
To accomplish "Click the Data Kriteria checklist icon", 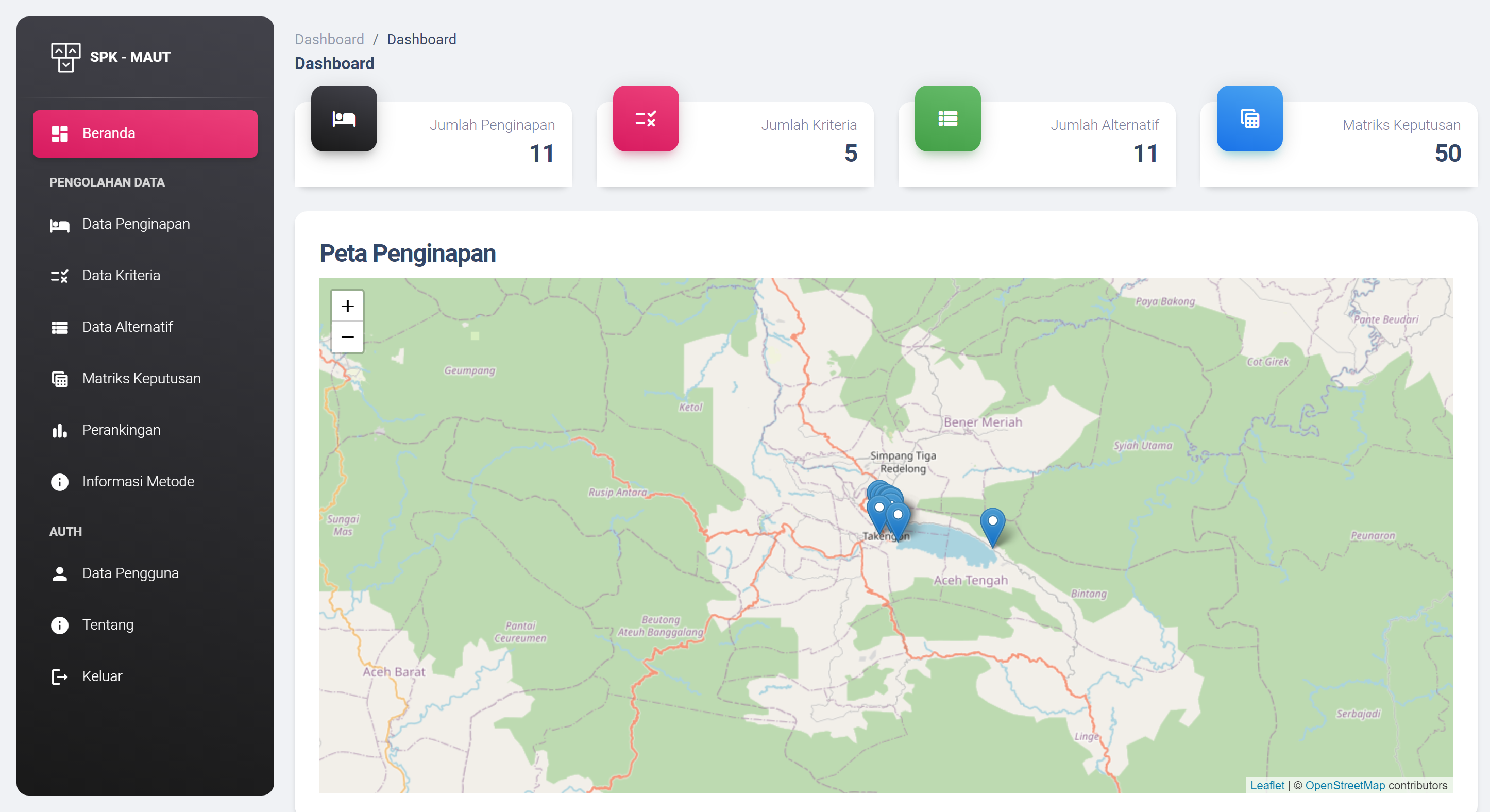I will (60, 276).
